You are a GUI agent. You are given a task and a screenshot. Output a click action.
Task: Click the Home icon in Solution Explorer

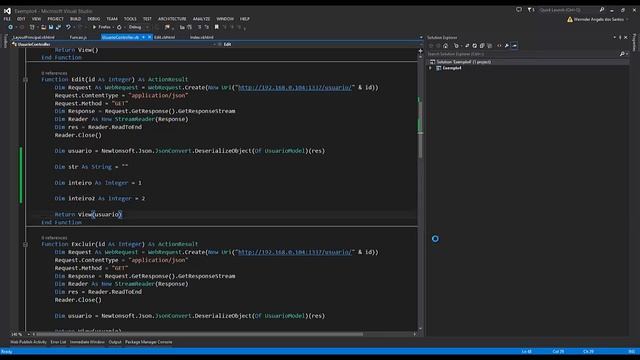(x=445, y=46)
